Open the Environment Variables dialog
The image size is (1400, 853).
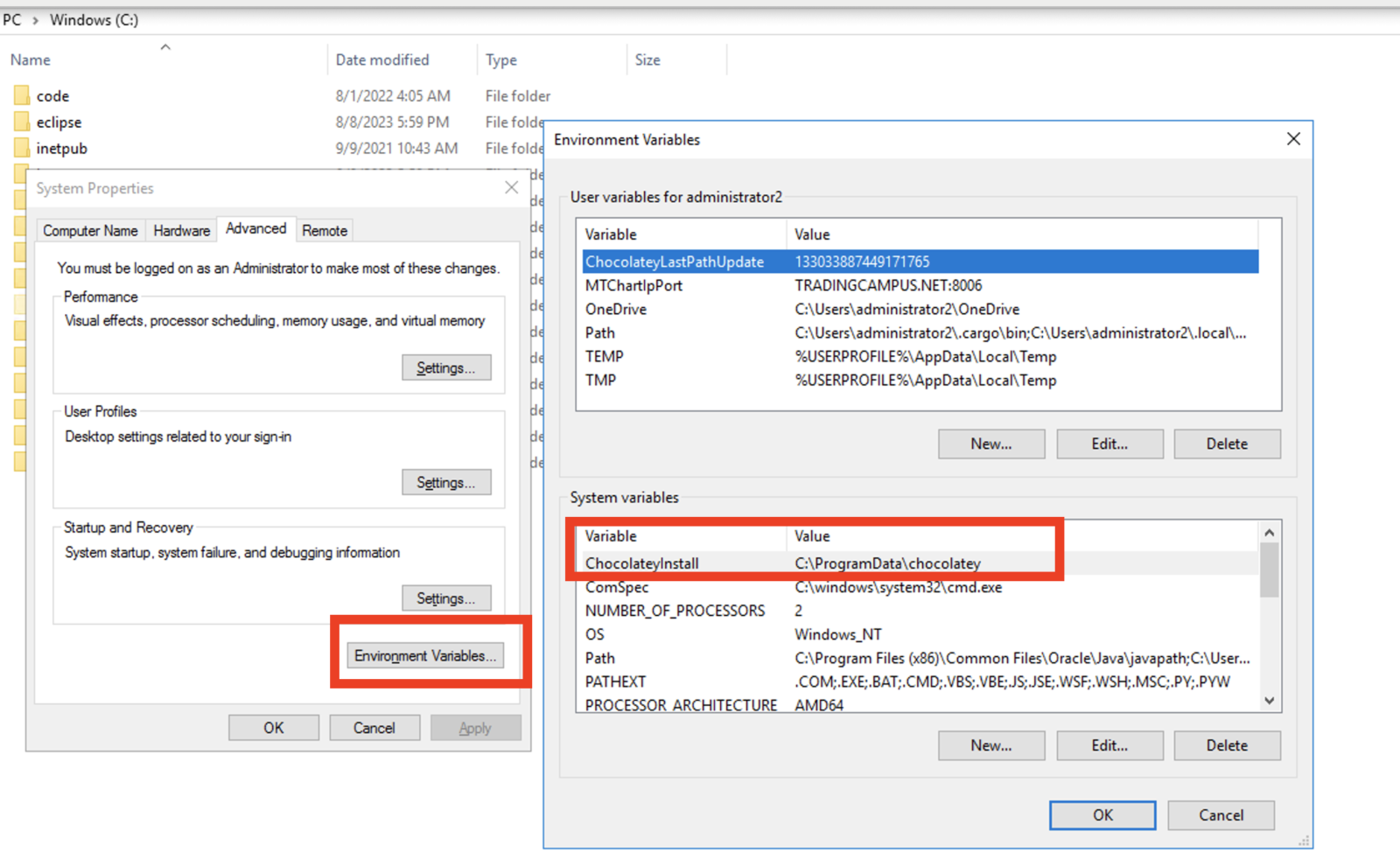click(425, 654)
